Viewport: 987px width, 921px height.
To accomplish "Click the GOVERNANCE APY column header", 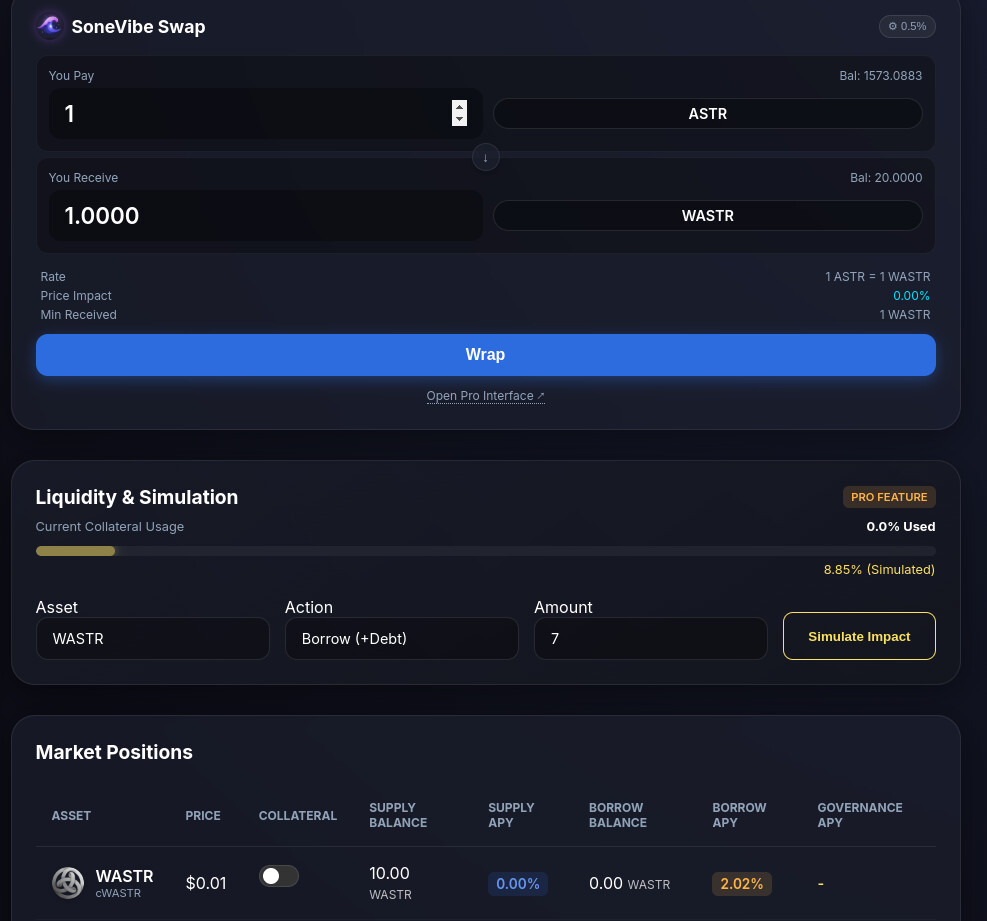I will click(860, 815).
